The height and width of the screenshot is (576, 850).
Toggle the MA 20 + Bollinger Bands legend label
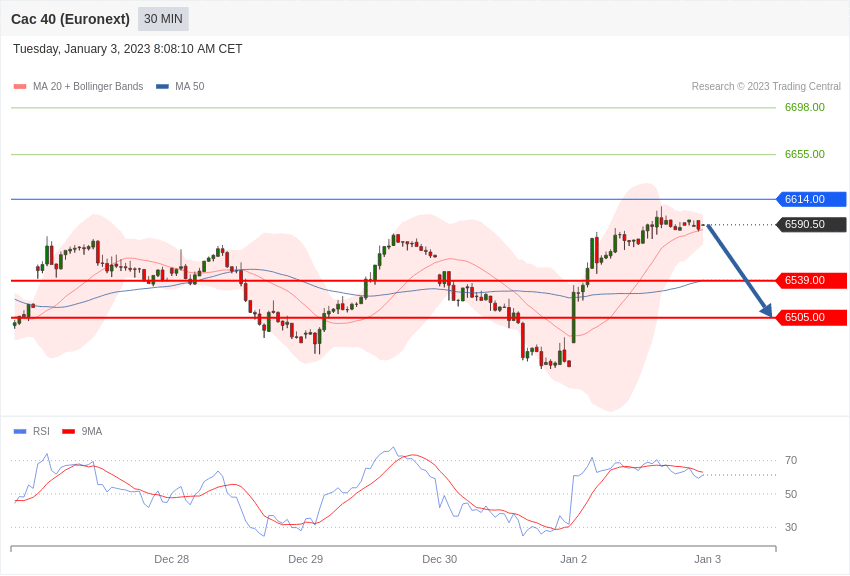click(88, 87)
